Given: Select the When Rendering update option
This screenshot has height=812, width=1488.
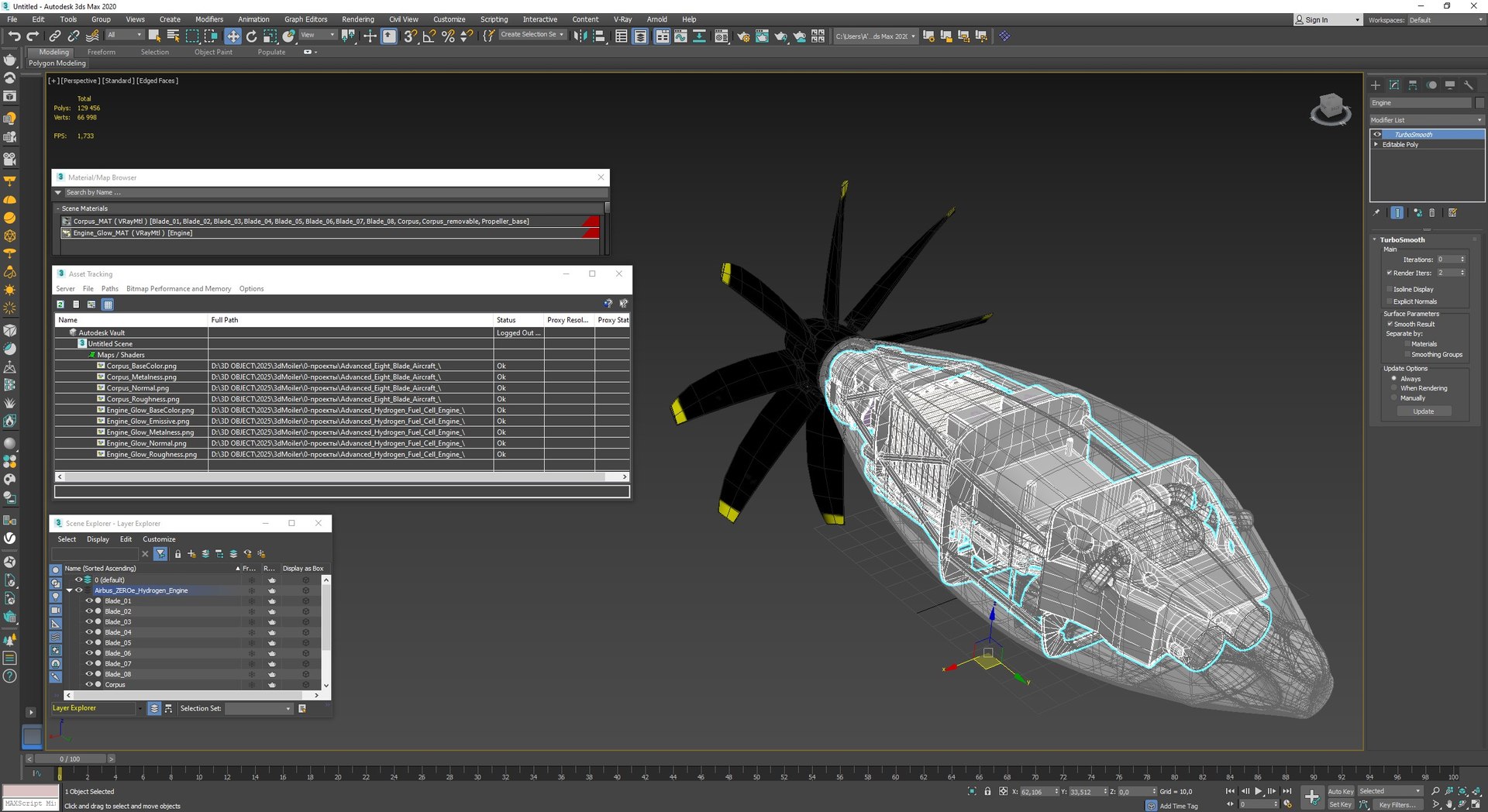Looking at the screenshot, I should click(x=1393, y=388).
